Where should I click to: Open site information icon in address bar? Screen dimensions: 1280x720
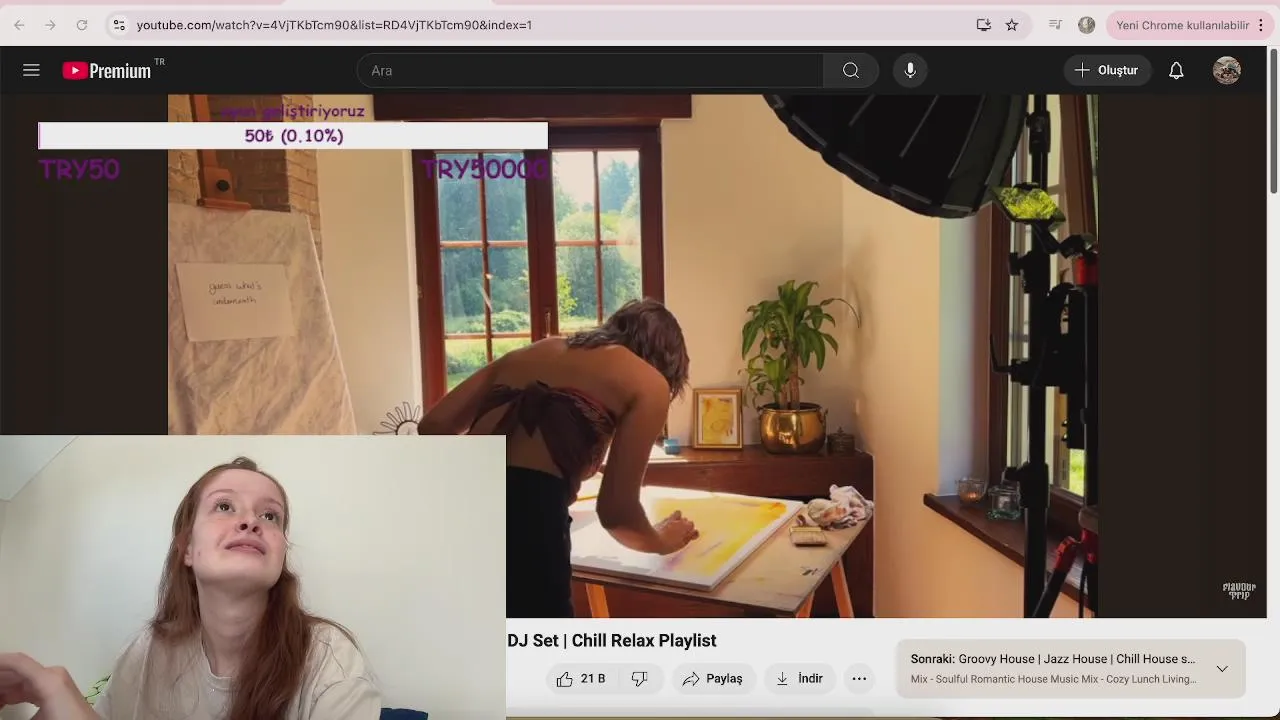[x=119, y=25]
